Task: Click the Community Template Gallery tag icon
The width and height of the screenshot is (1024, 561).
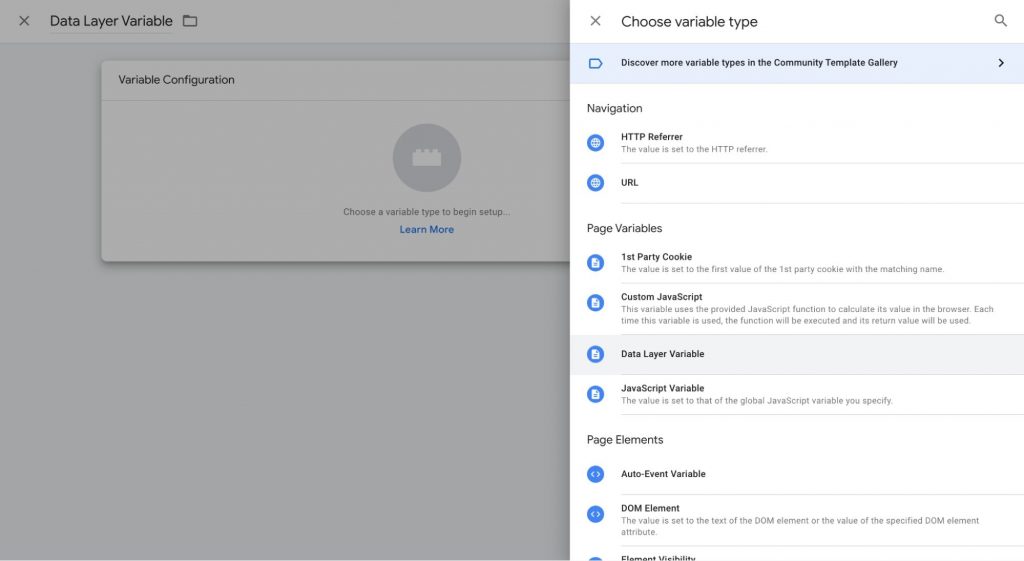Action: point(595,63)
